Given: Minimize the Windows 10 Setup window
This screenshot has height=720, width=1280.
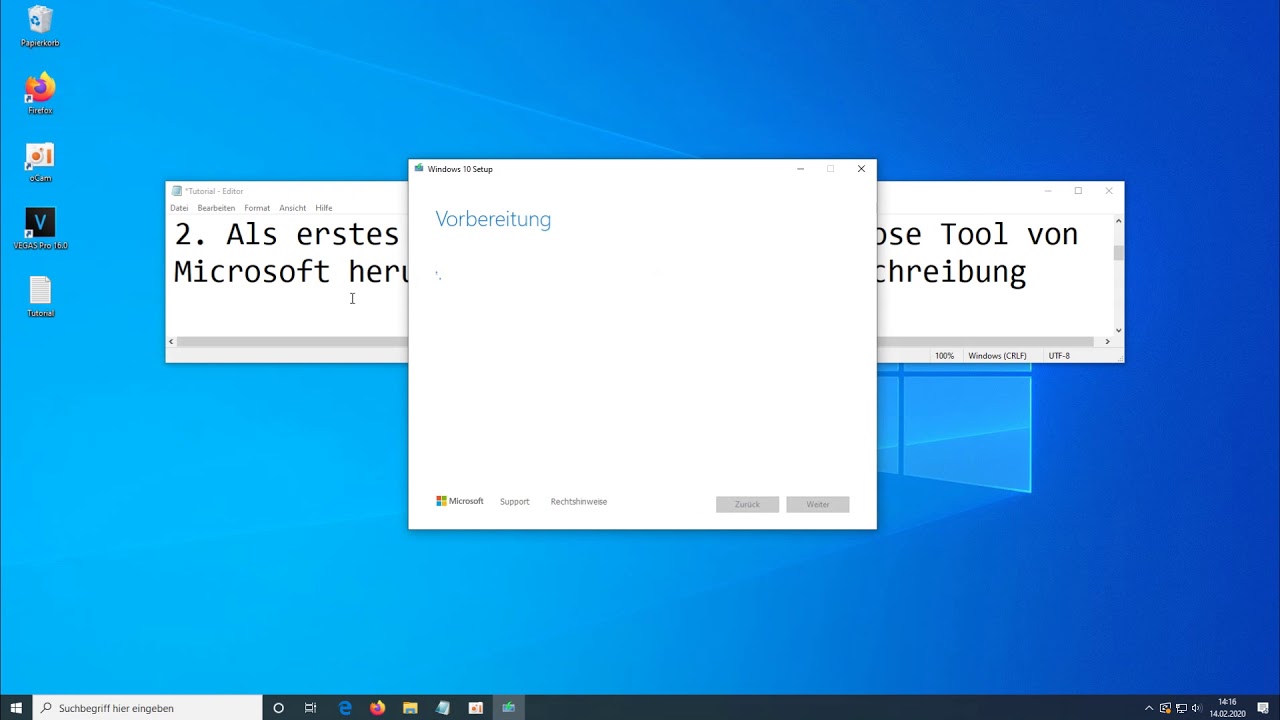Looking at the screenshot, I should coord(800,169).
